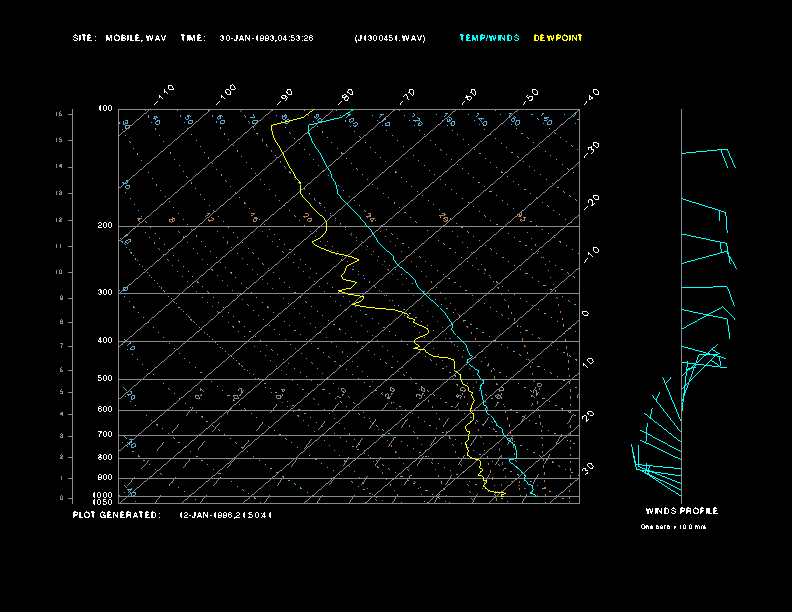This screenshot has height=612, width=792.
Task: Click the 'PLOT GENERATED:' label
Action: 117,515
